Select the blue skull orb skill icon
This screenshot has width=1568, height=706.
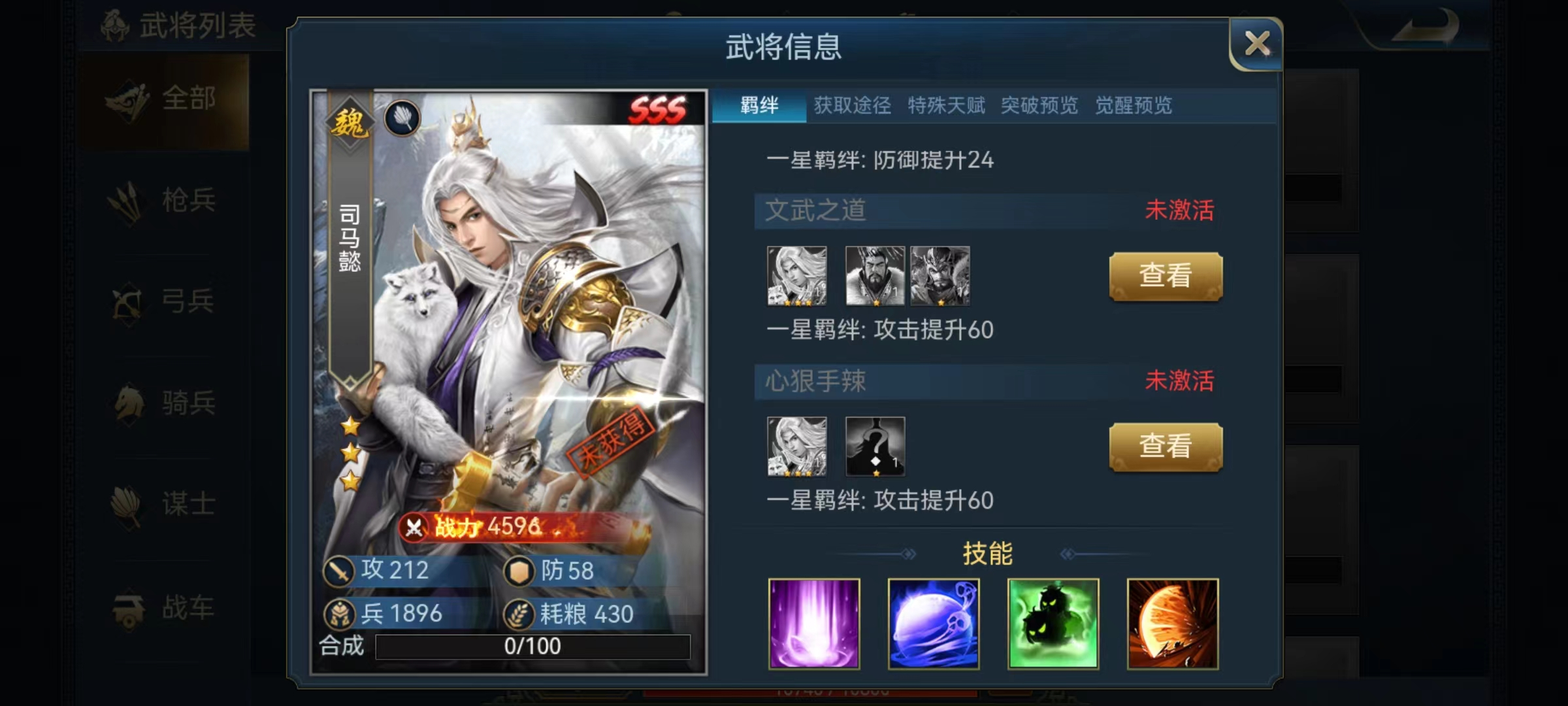934,624
